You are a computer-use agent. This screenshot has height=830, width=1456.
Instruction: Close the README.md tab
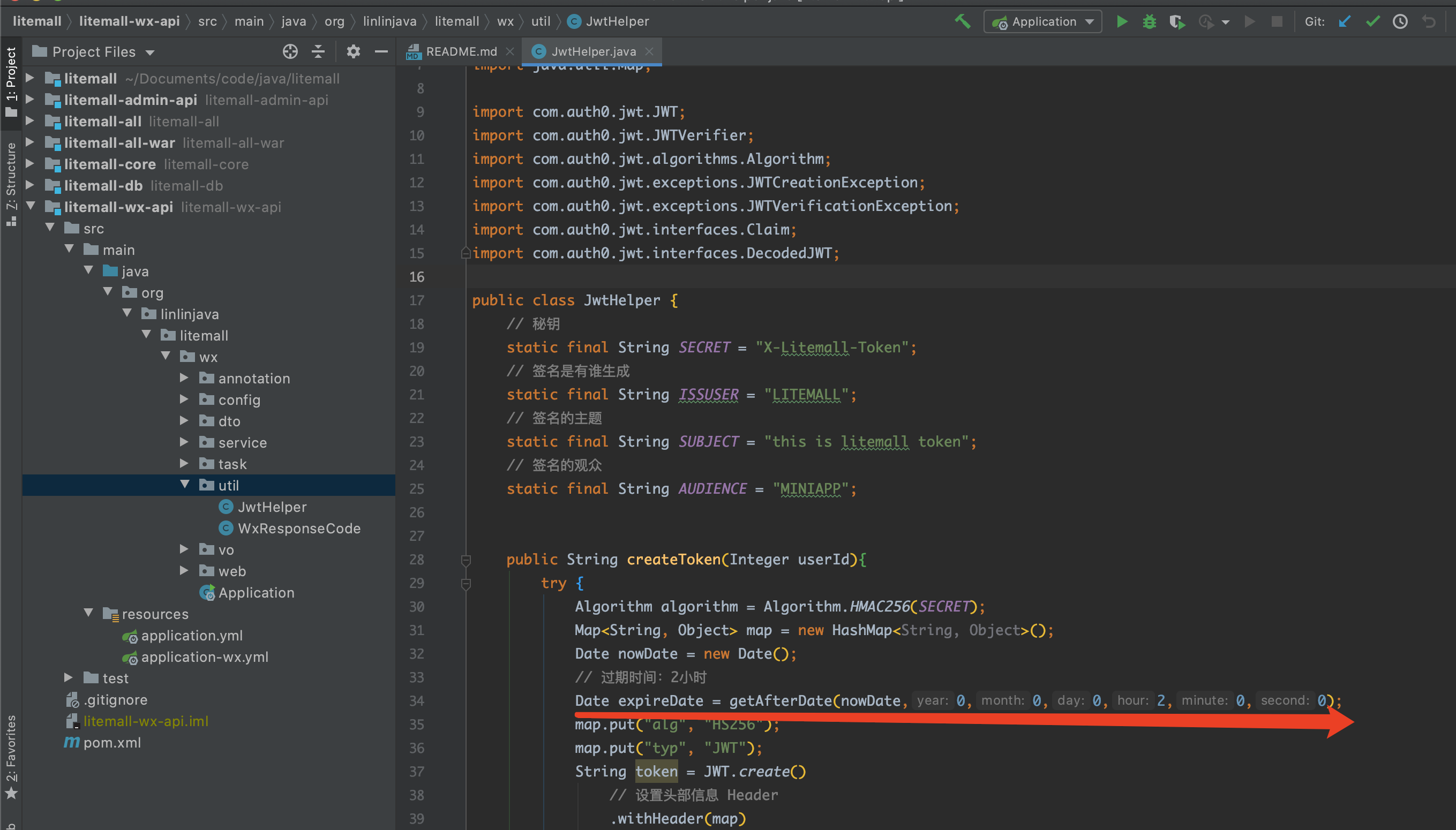(x=509, y=52)
